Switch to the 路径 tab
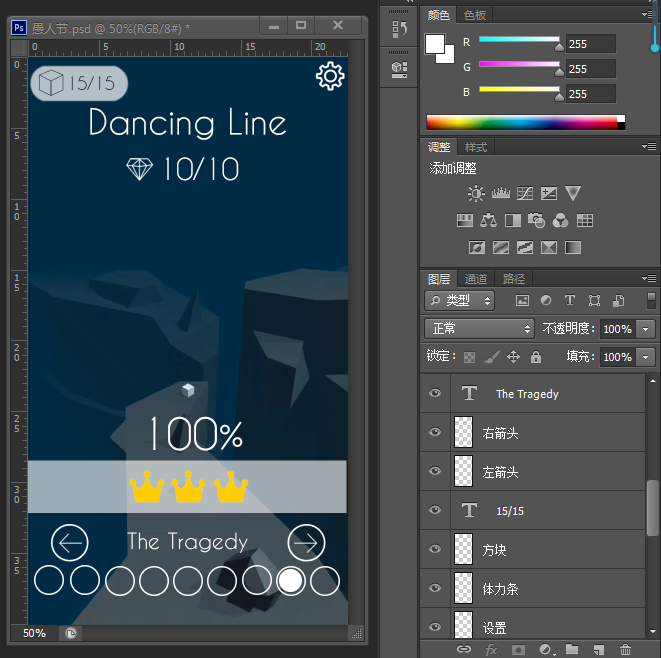661x658 pixels. click(x=514, y=279)
